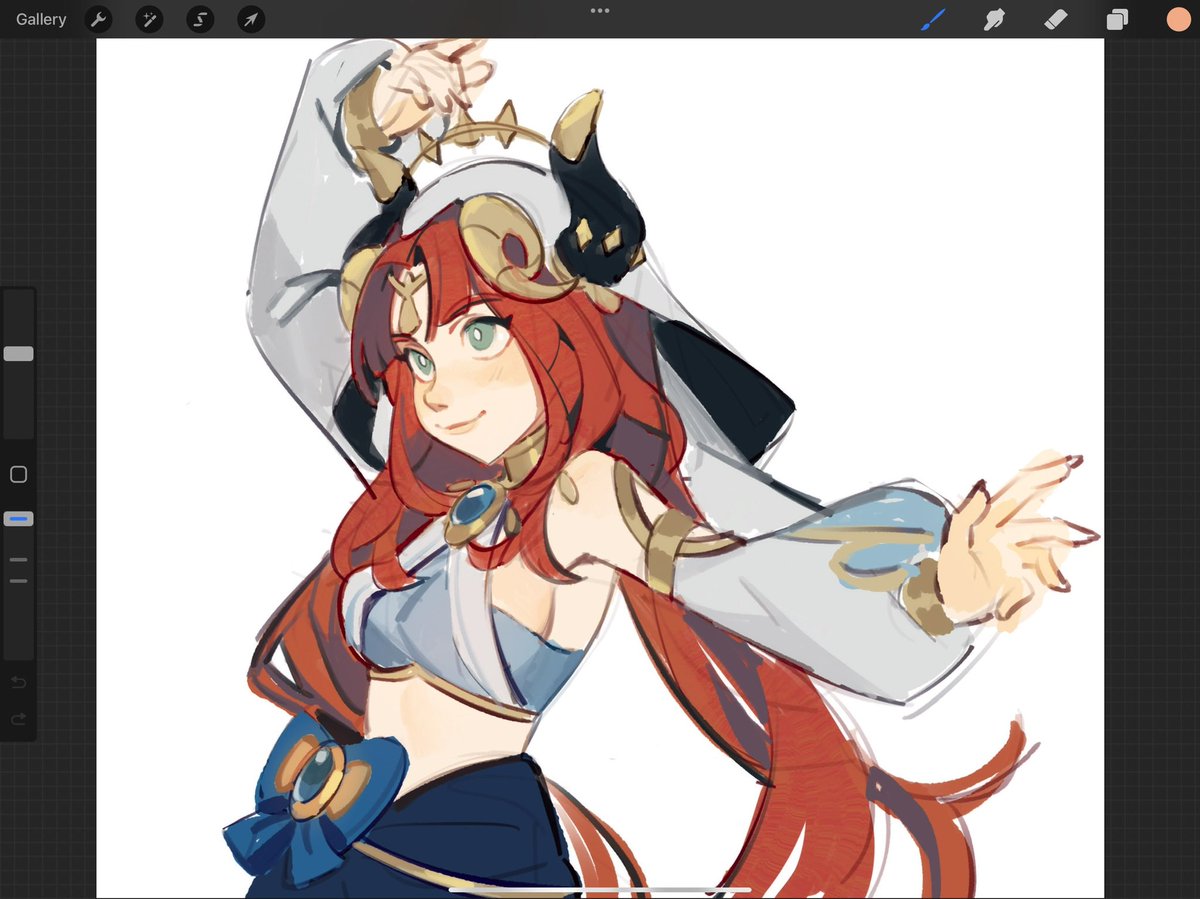The height and width of the screenshot is (899, 1200).
Task: Open the Layers panel
Action: 1117,19
